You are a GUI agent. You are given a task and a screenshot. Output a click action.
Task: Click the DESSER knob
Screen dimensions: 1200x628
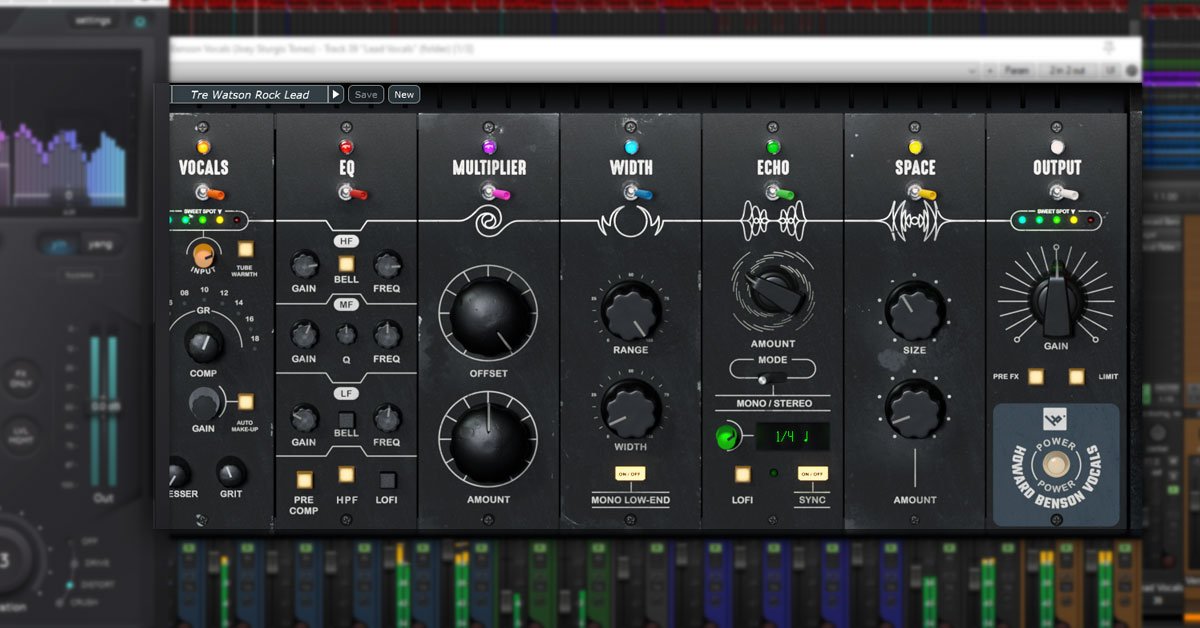[177, 473]
